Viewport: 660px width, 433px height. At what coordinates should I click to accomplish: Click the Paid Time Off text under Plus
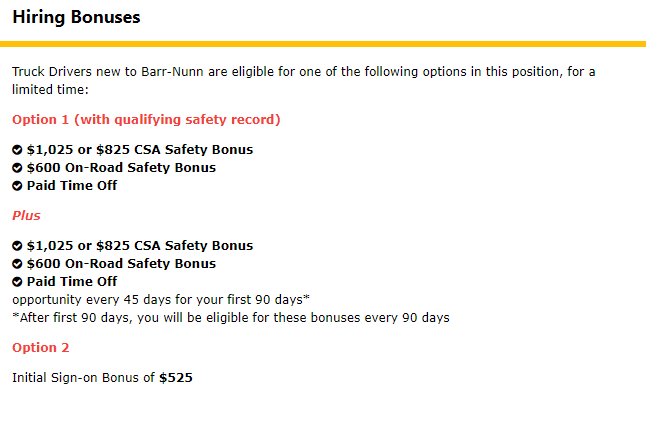pos(72,282)
